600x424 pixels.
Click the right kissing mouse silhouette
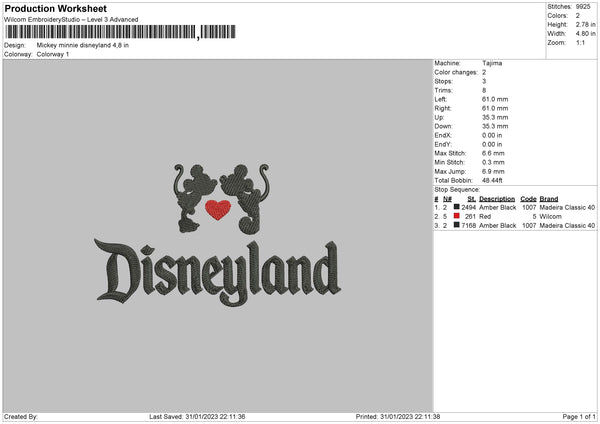click(x=245, y=198)
